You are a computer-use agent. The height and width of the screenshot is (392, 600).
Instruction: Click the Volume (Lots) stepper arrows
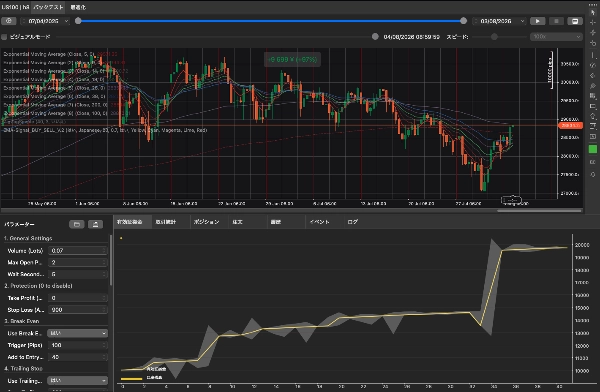pos(104,251)
